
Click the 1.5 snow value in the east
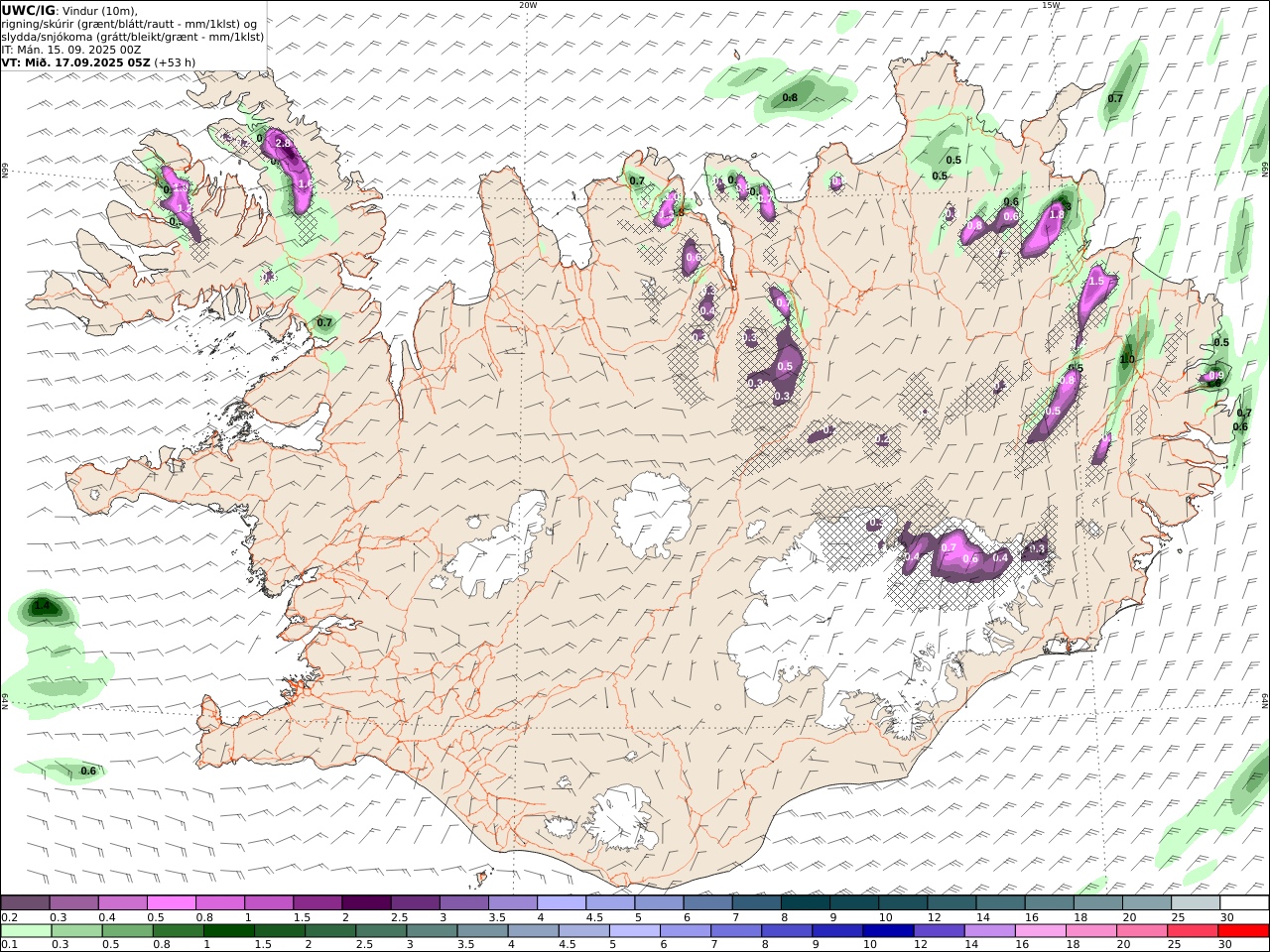tap(1096, 282)
